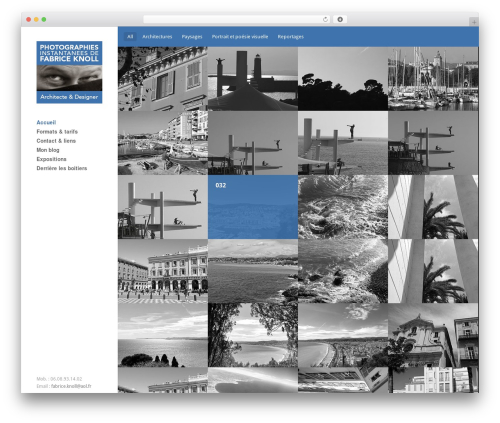Click the macOS green zoom window button
This screenshot has width=500, height=423.
coord(44,19)
